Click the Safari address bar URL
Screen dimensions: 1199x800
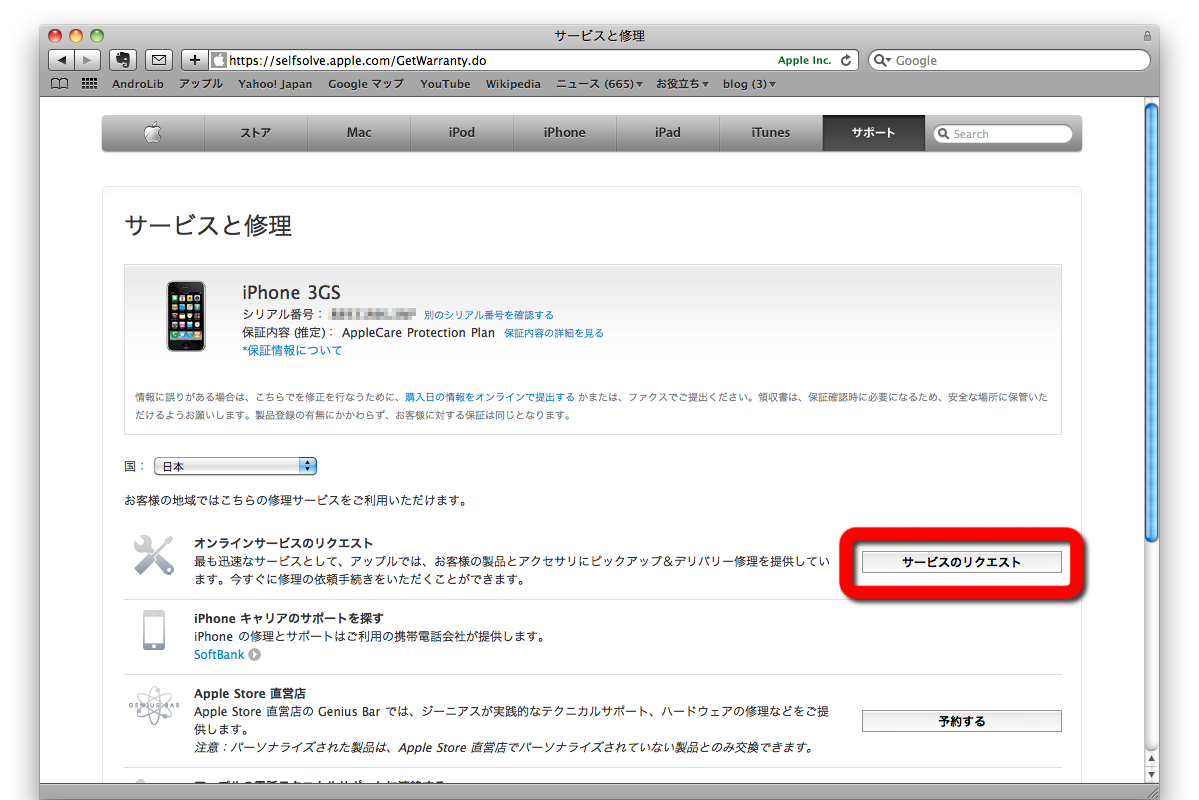(358, 60)
